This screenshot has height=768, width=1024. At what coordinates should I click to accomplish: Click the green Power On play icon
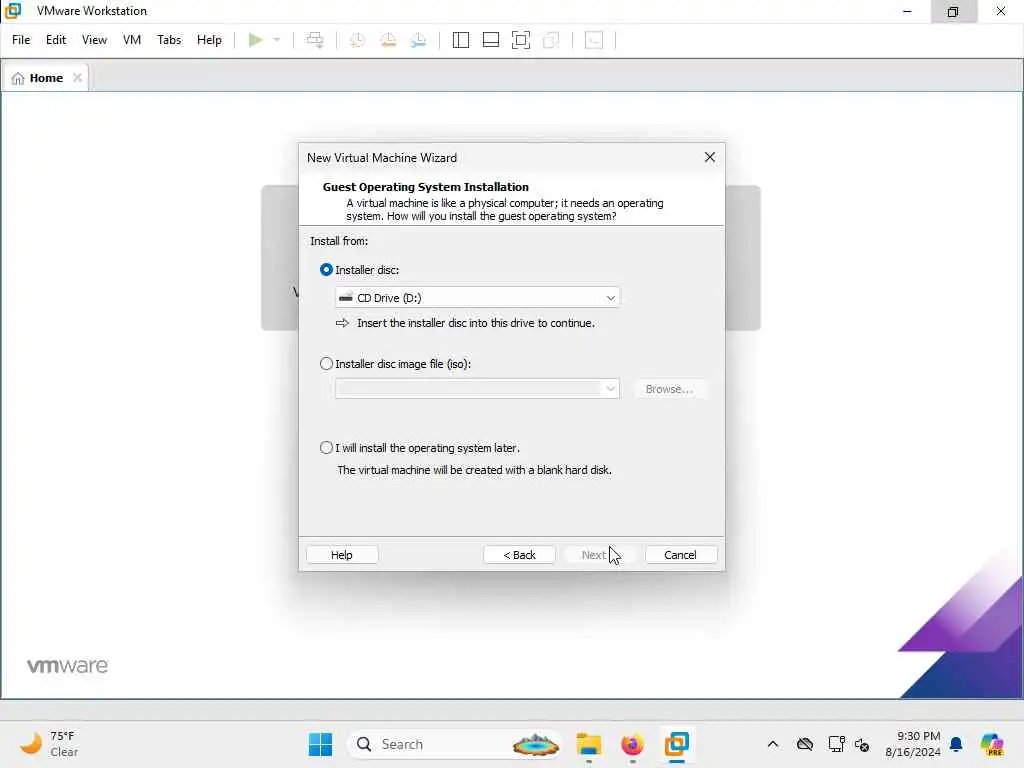pos(255,40)
